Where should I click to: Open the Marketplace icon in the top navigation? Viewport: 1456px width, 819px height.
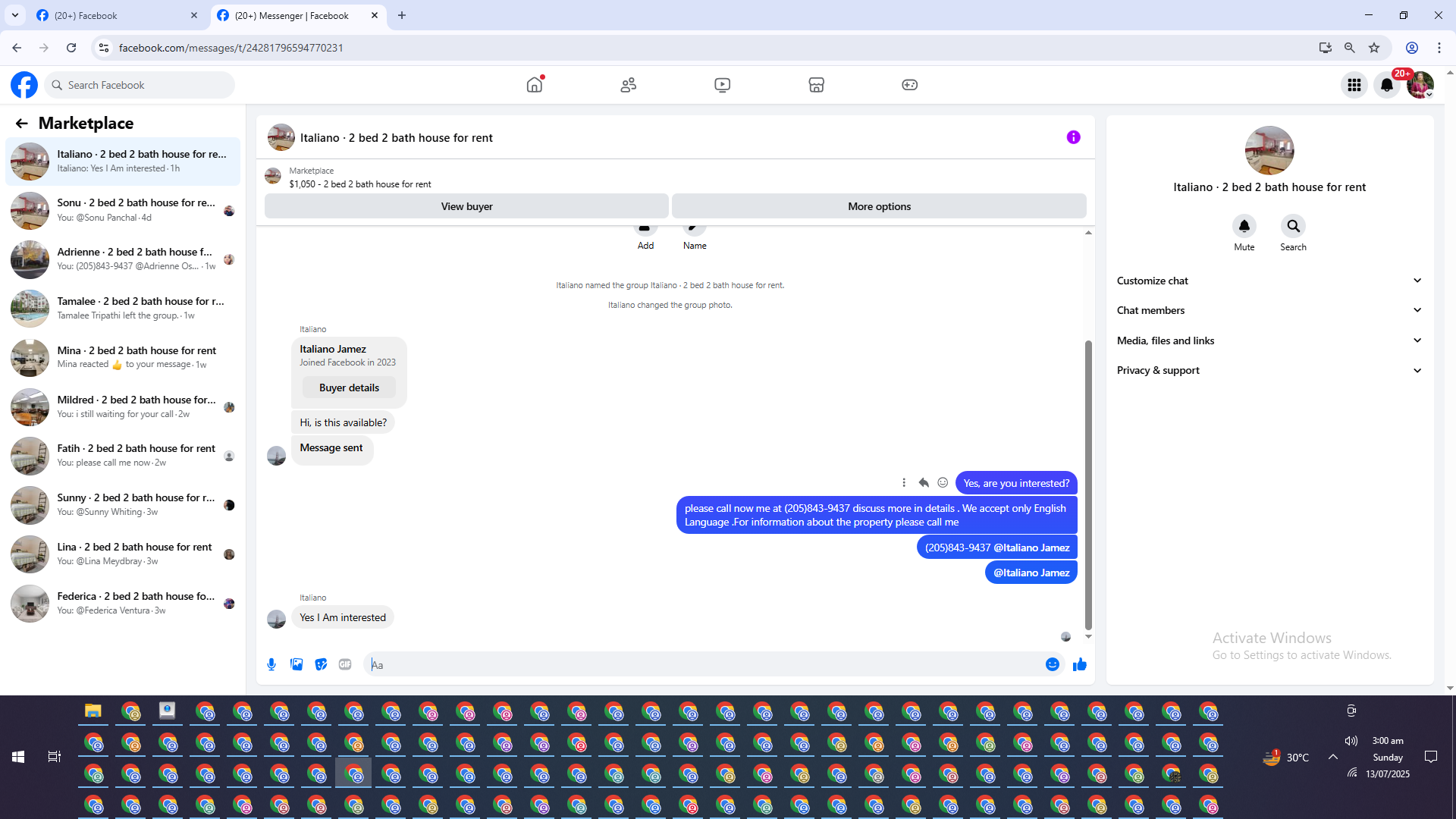coord(816,85)
